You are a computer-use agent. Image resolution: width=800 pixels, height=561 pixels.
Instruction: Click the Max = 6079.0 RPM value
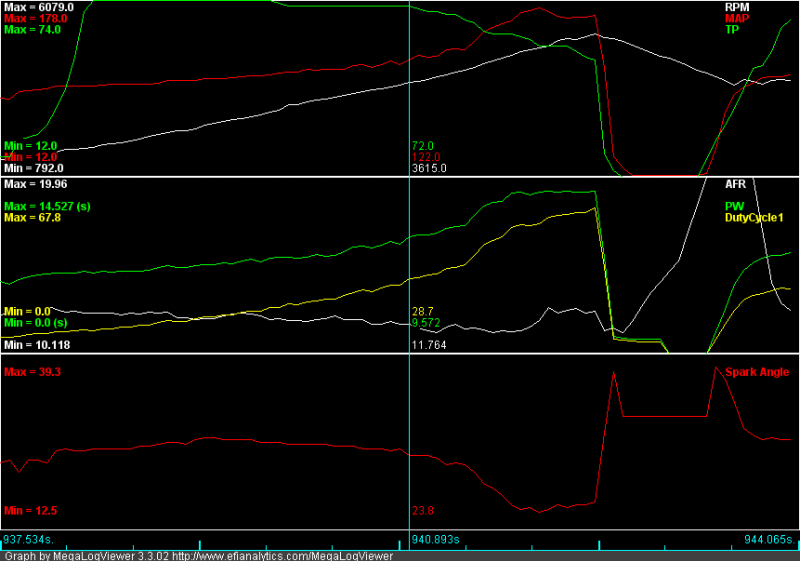[x=39, y=7]
